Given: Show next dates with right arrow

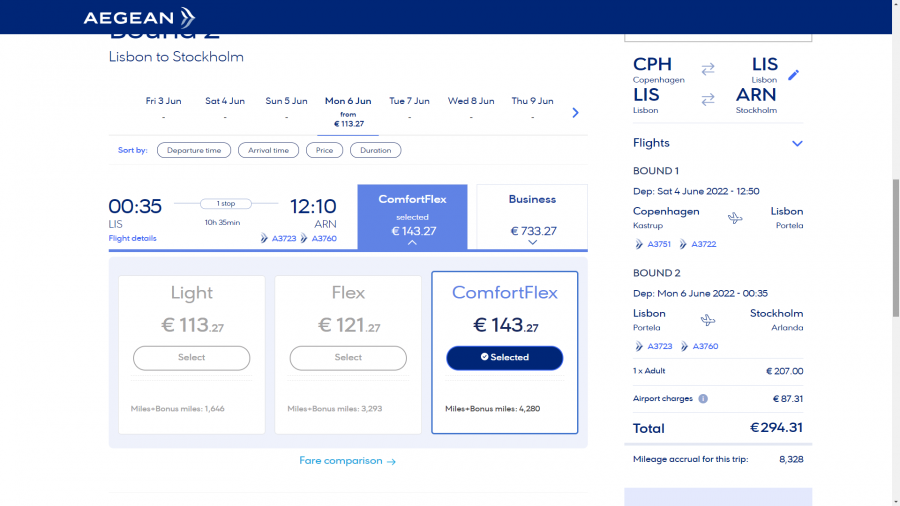Looking at the screenshot, I should pyautogui.click(x=575, y=113).
